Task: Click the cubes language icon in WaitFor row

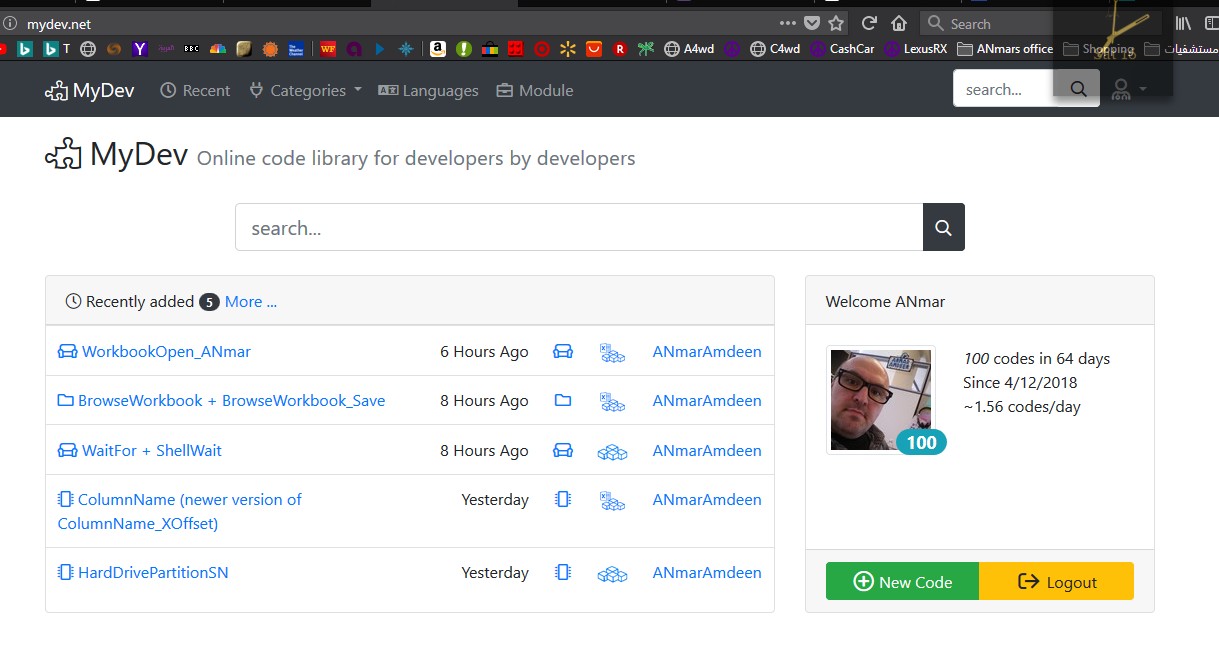Action: 612,452
